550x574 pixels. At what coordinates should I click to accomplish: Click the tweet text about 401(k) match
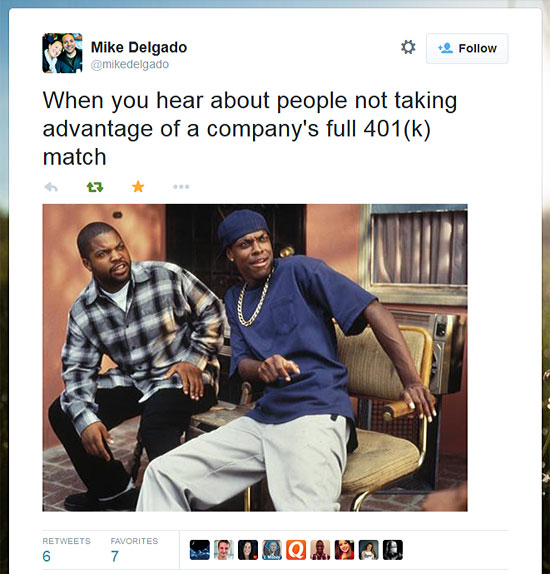coord(250,128)
